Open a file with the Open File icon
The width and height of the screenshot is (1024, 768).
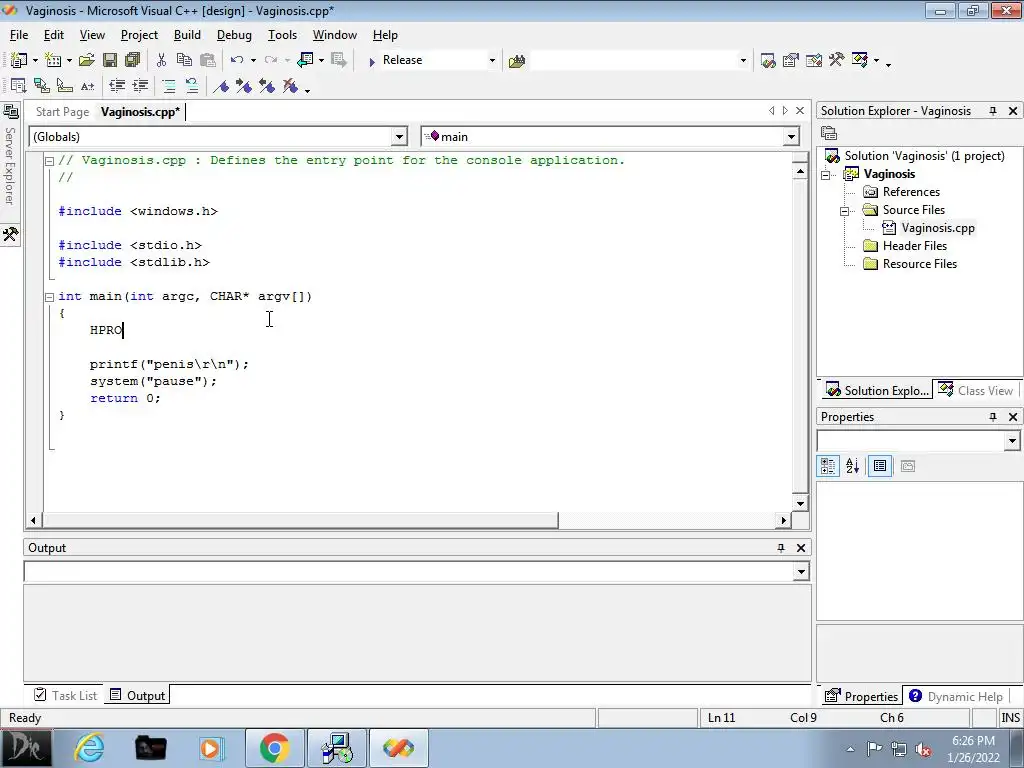pyautogui.click(x=86, y=60)
